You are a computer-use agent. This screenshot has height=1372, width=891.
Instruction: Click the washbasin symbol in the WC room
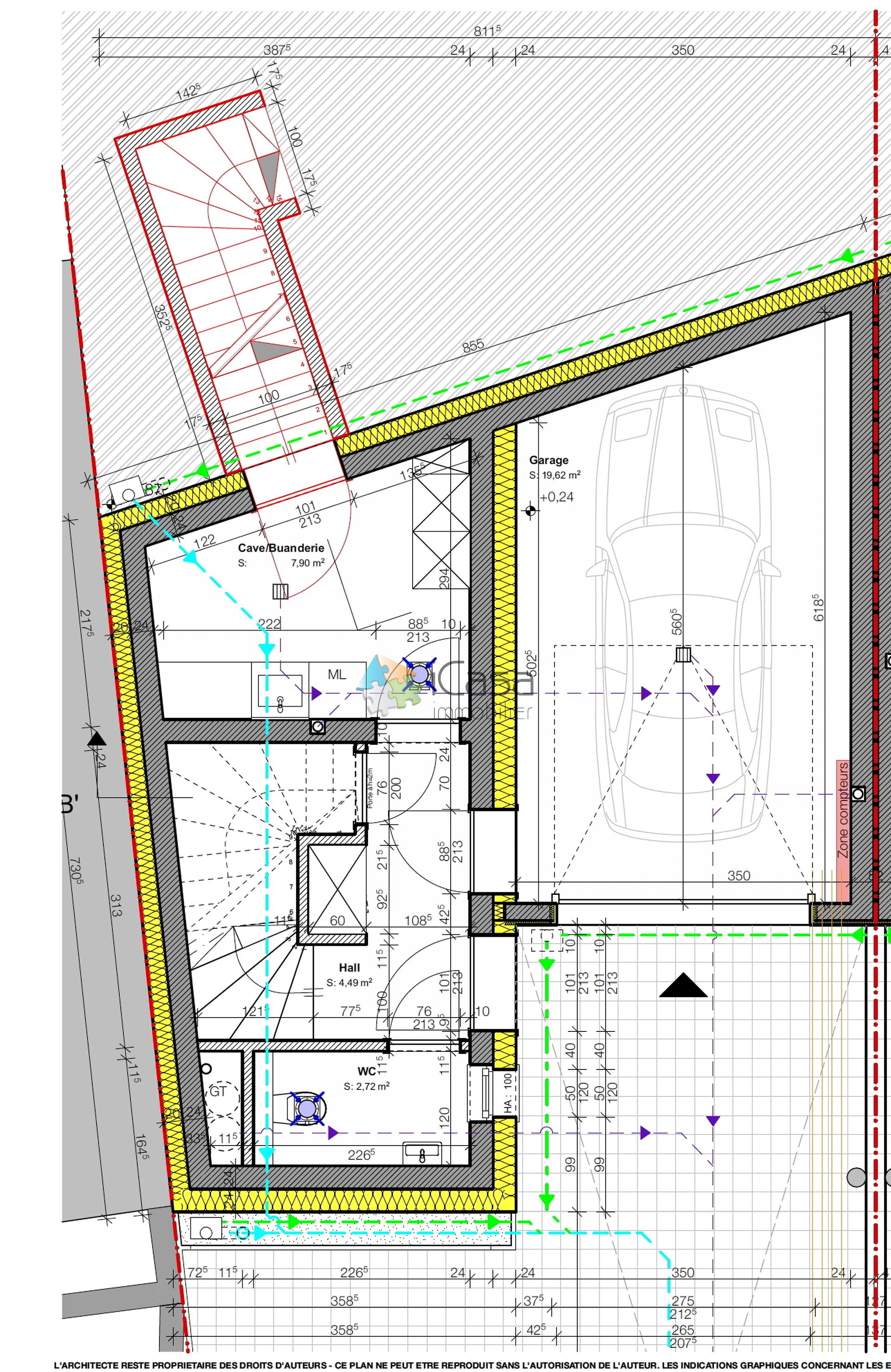422,1153
